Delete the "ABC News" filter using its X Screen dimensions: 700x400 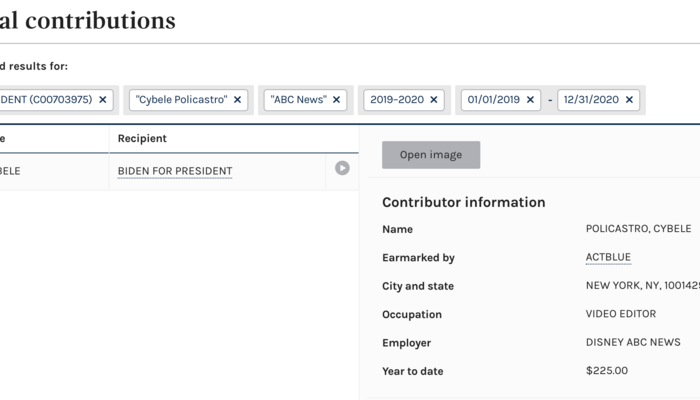(337, 100)
